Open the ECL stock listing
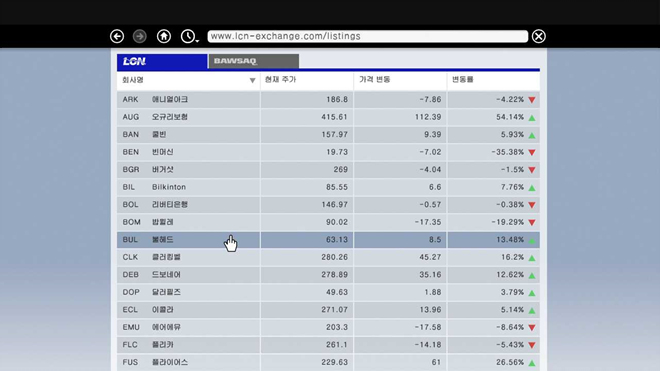 coord(328,310)
